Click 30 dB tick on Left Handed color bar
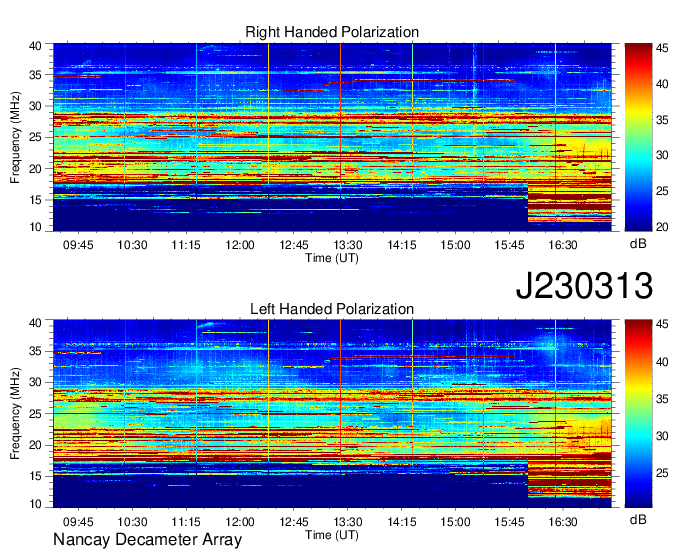 (662, 436)
